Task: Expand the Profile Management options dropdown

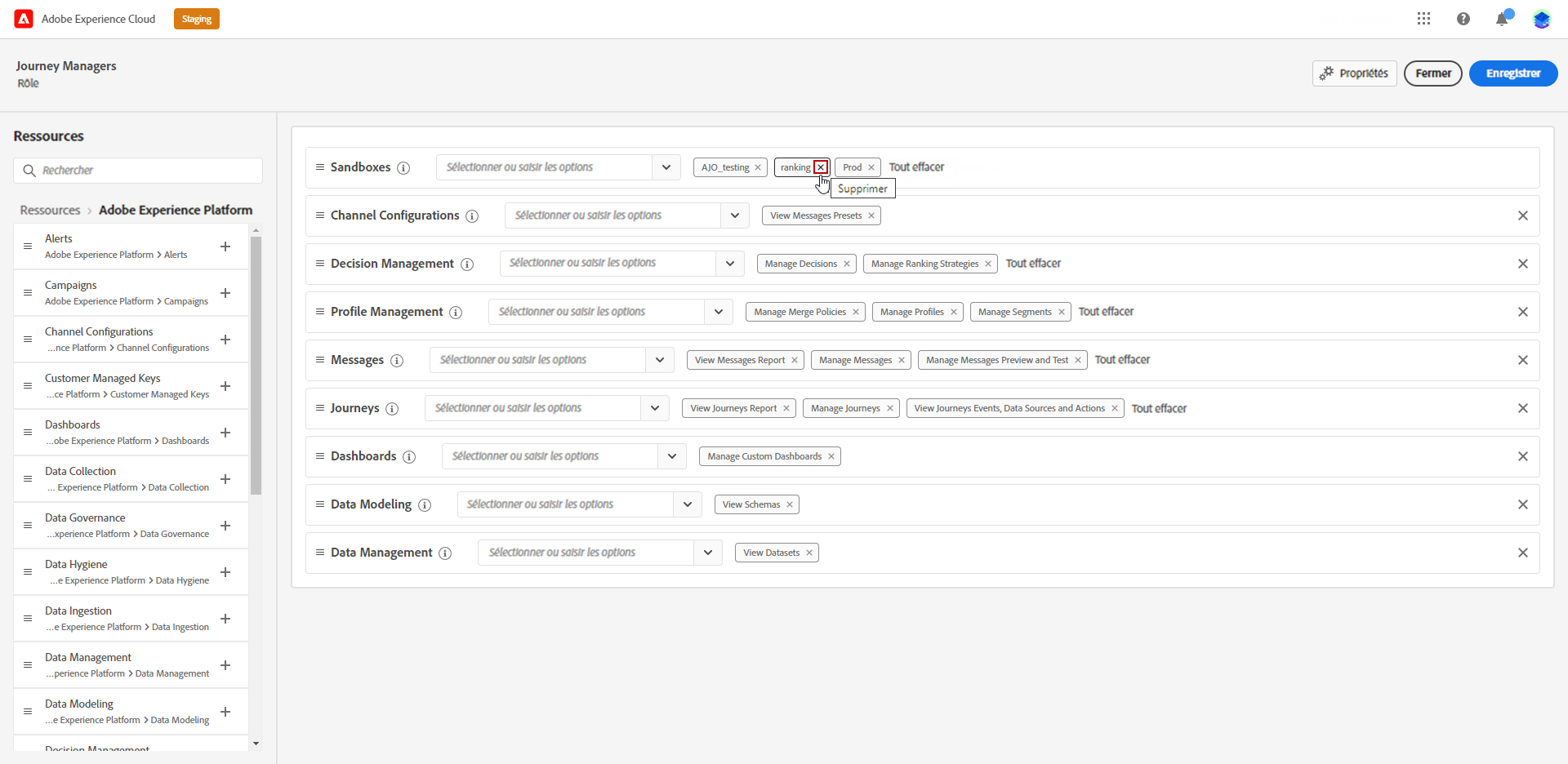Action: [719, 312]
